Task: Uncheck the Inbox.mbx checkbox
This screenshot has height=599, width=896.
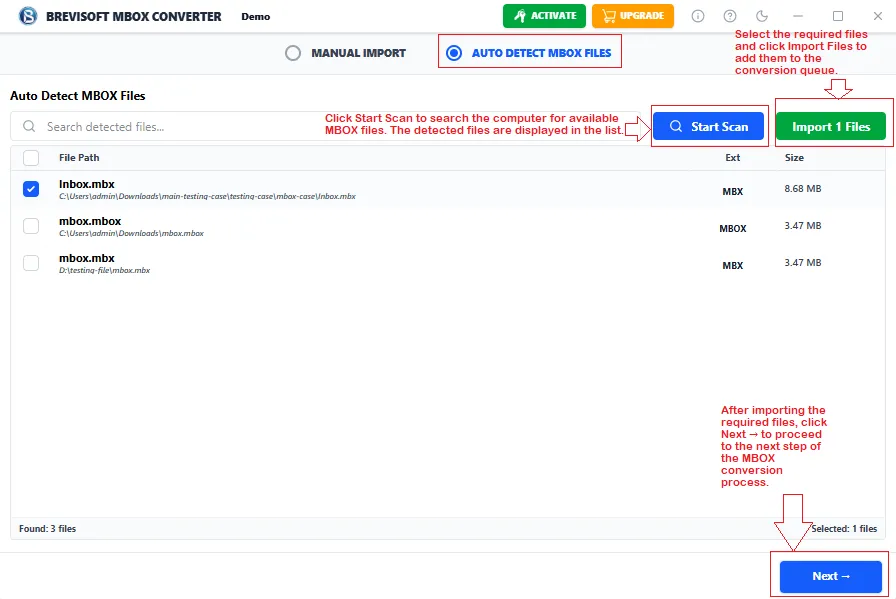Action: click(31, 189)
